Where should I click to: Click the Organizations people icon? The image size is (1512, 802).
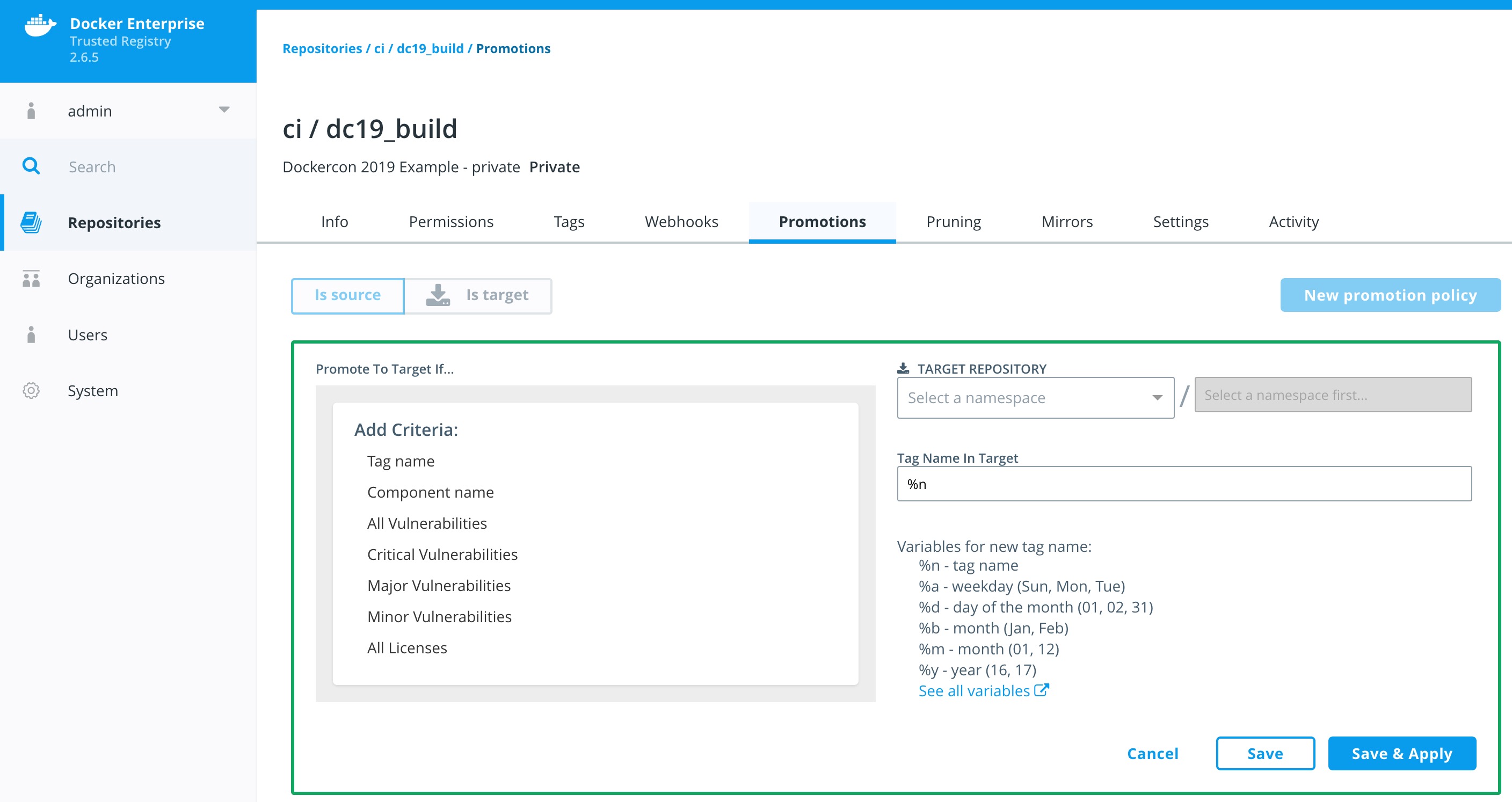coord(31,279)
